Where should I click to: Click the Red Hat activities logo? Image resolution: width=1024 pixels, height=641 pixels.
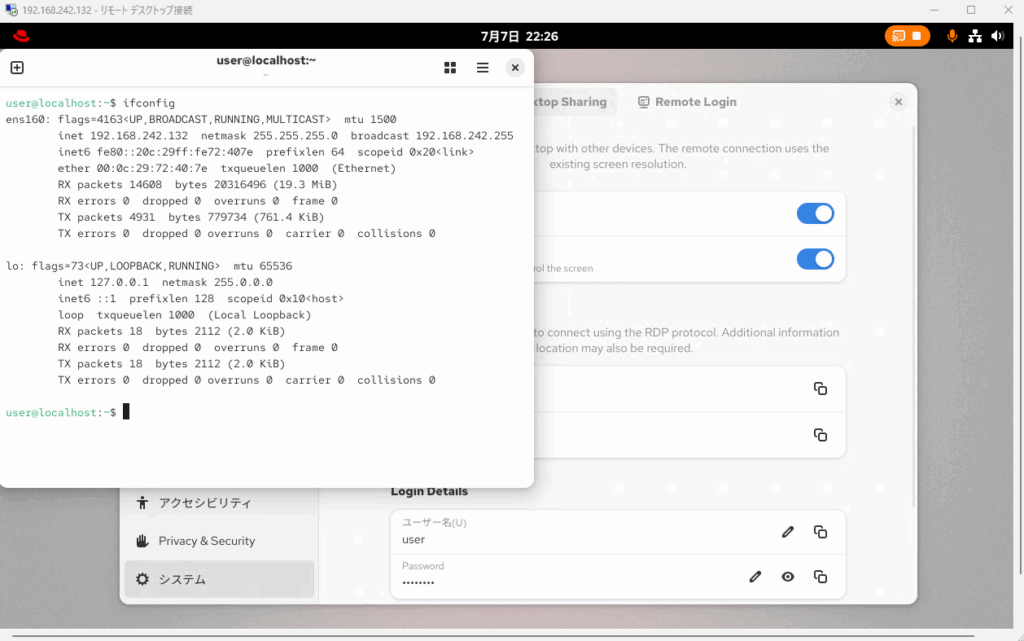[21, 36]
